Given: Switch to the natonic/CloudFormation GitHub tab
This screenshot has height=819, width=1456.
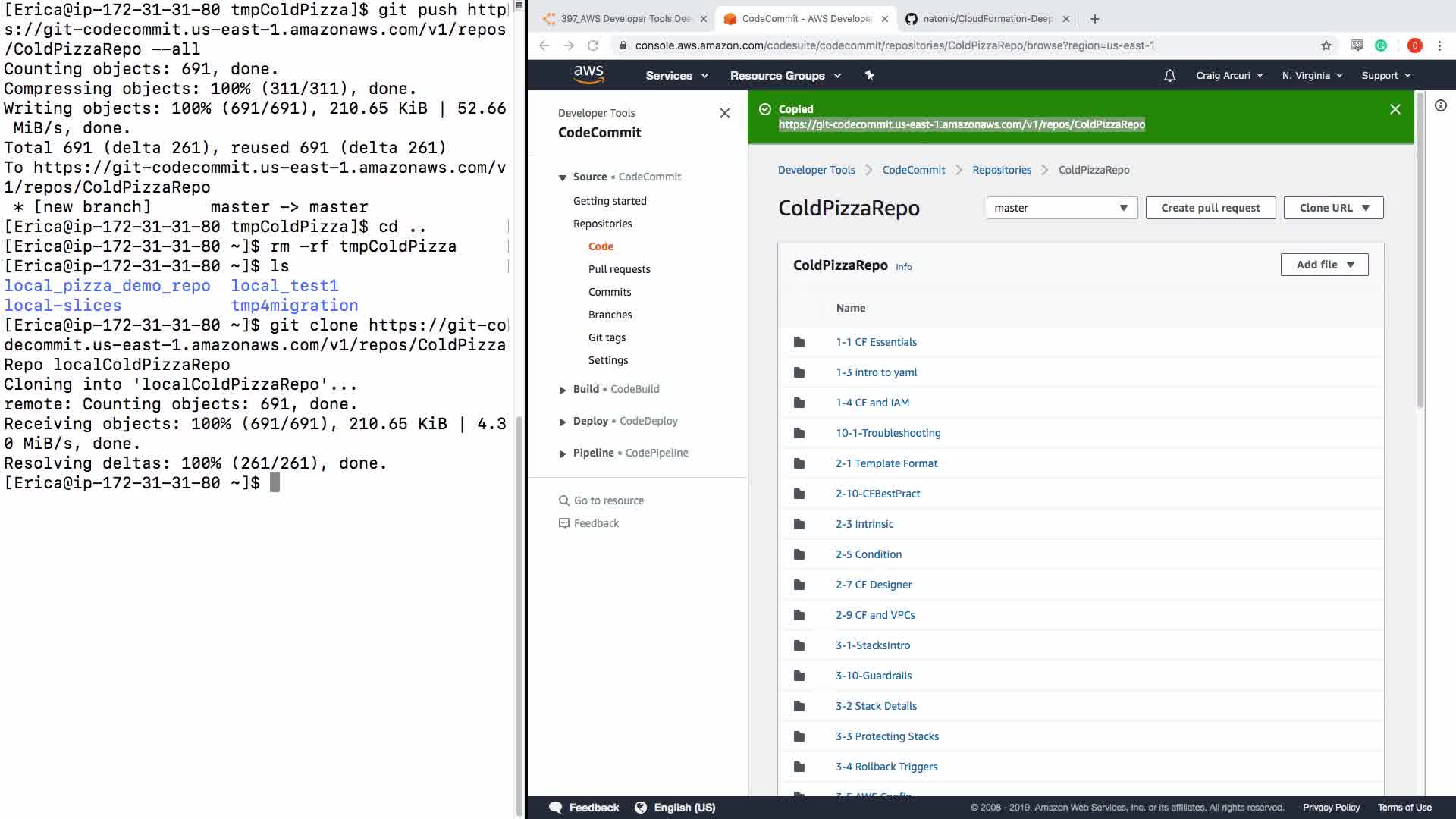Looking at the screenshot, I should pos(986,19).
